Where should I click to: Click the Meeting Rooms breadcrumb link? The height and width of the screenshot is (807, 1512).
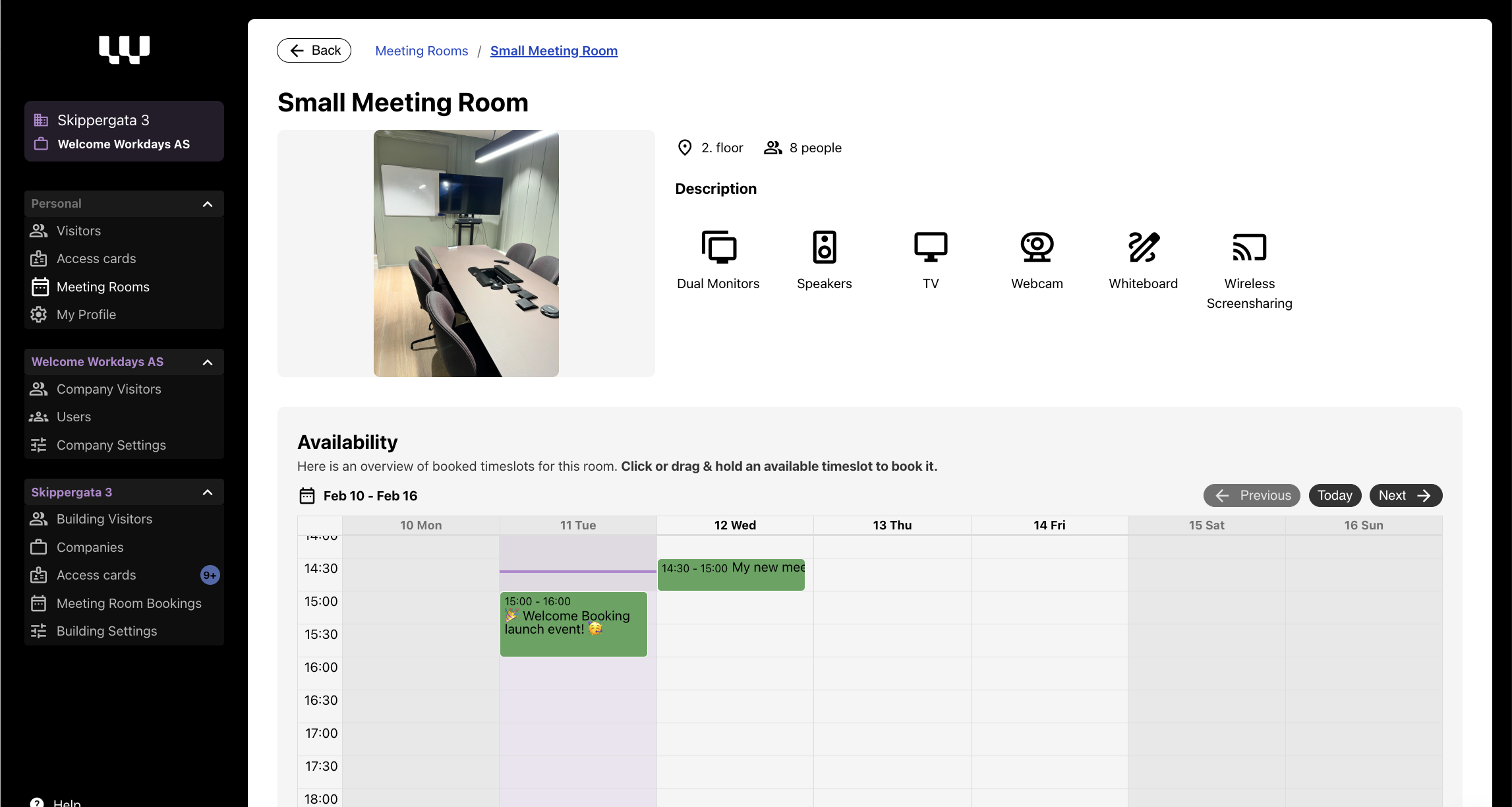421,51
